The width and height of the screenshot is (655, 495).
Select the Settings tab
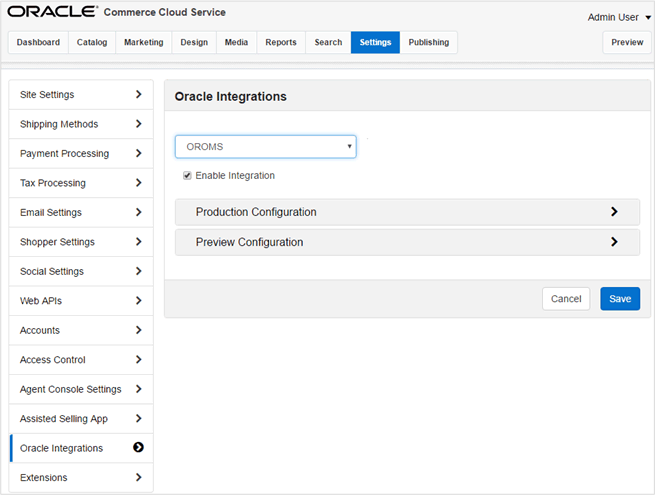pos(375,42)
